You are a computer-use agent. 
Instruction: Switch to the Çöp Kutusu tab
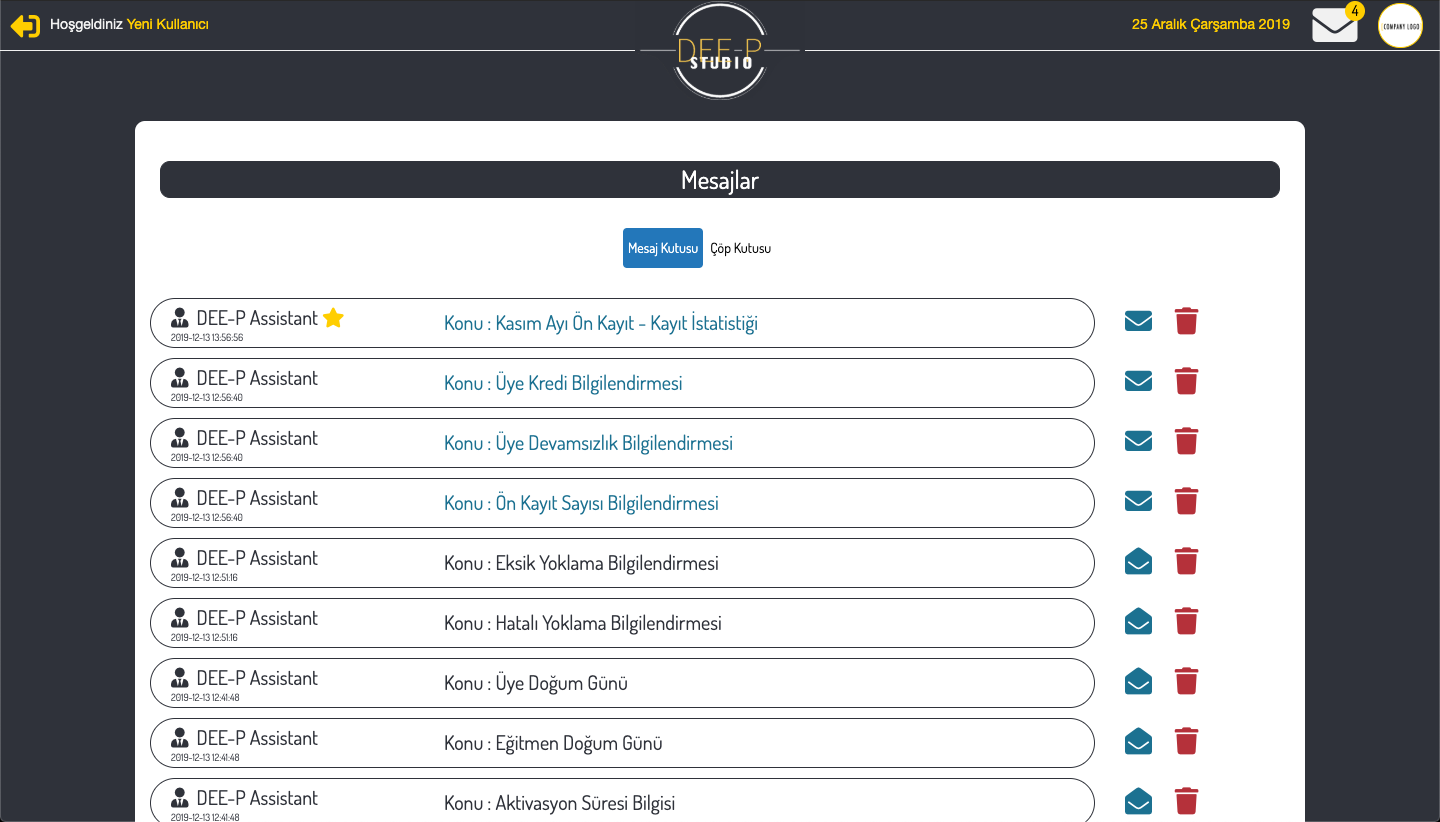740,248
